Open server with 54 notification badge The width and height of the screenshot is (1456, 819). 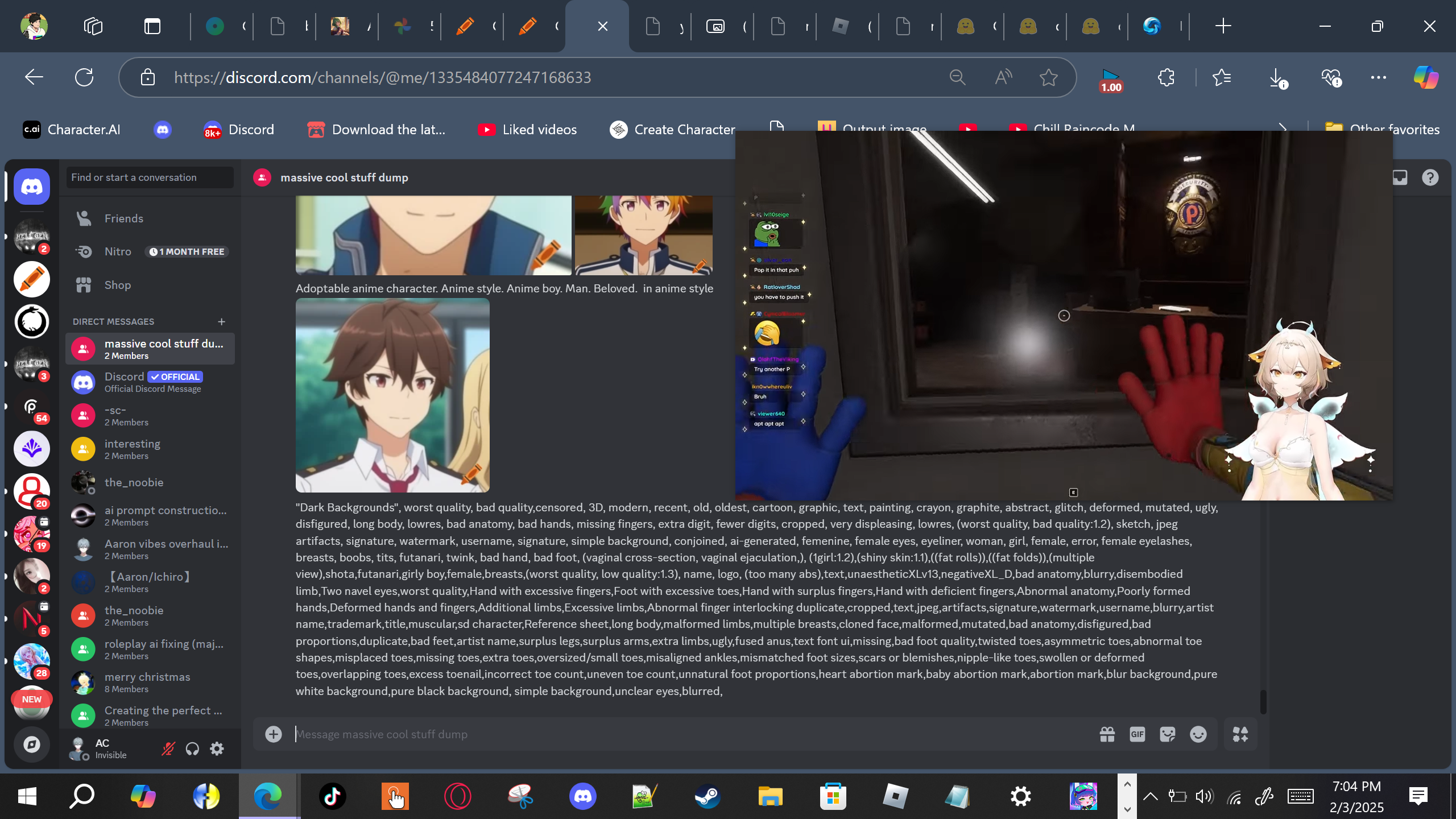(32, 407)
